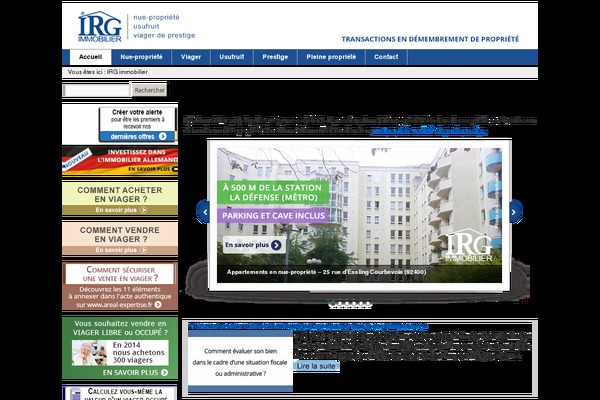
Task: Go to the Viager section
Action: pyautogui.click(x=191, y=57)
